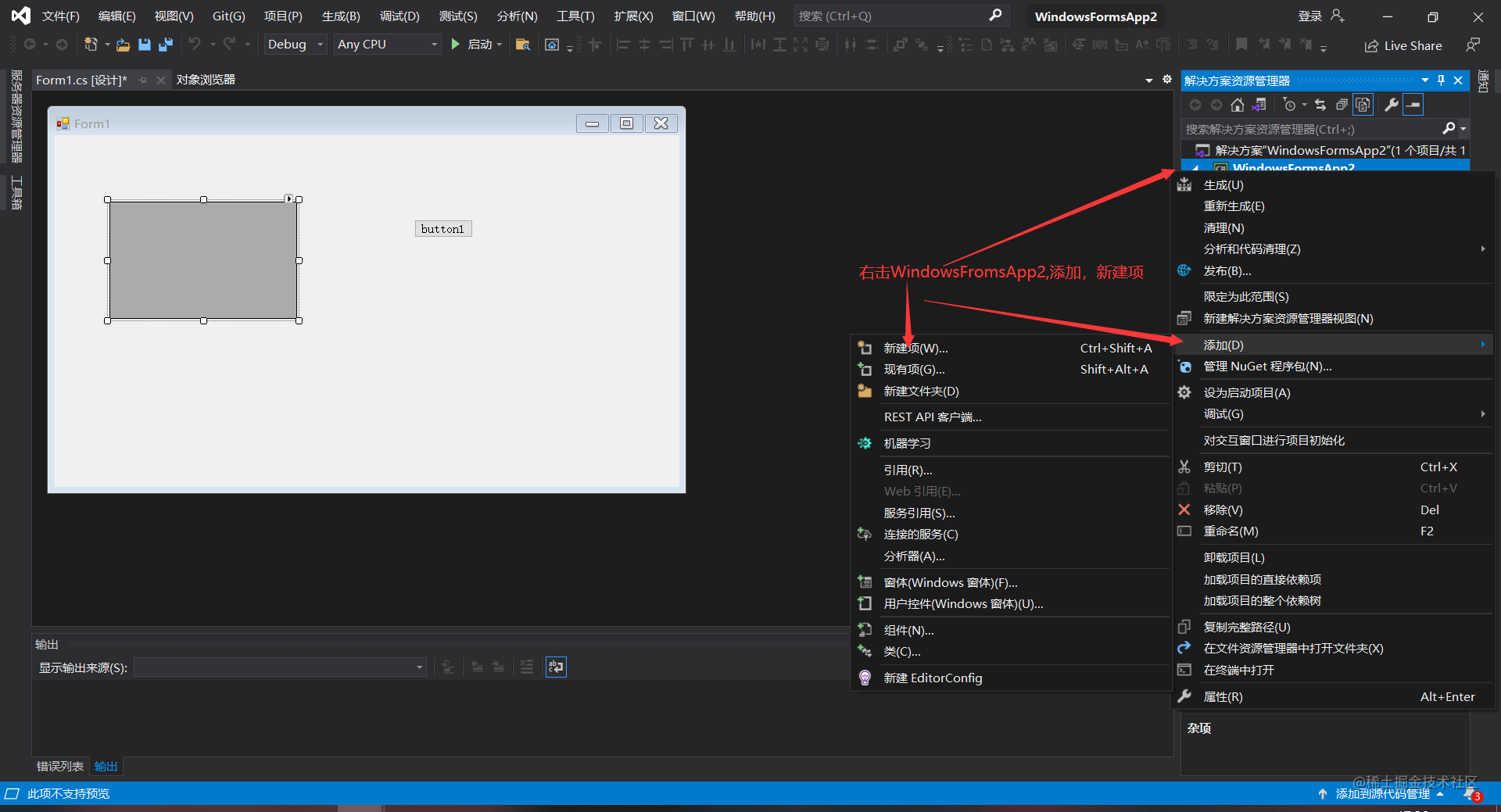Choose 现有项(G) in the add submenu
The width and height of the screenshot is (1501, 812).
coord(1011,369)
